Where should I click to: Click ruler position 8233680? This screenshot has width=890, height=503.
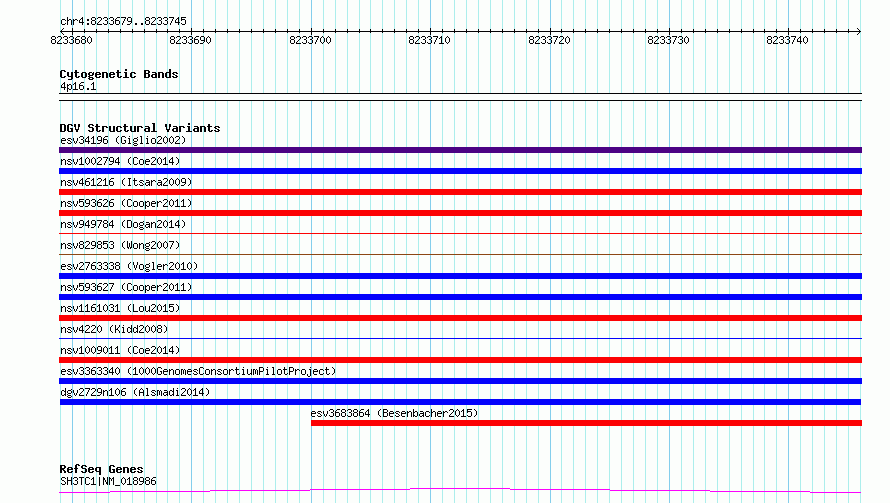point(72,40)
